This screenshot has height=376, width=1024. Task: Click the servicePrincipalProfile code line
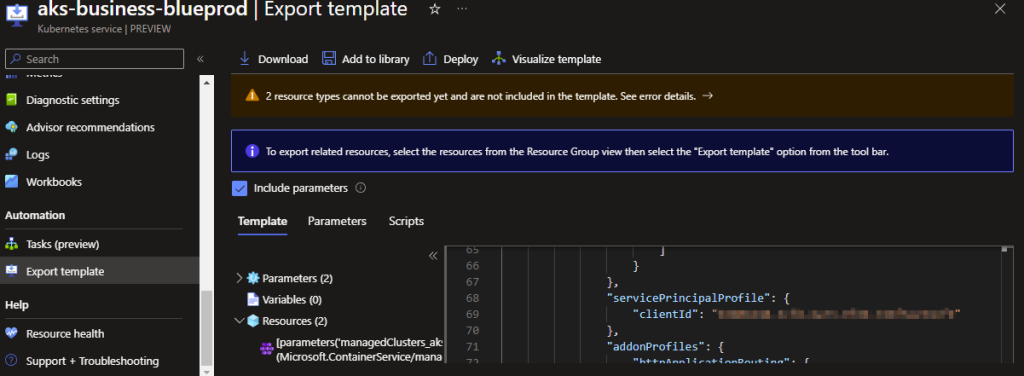tap(699, 298)
